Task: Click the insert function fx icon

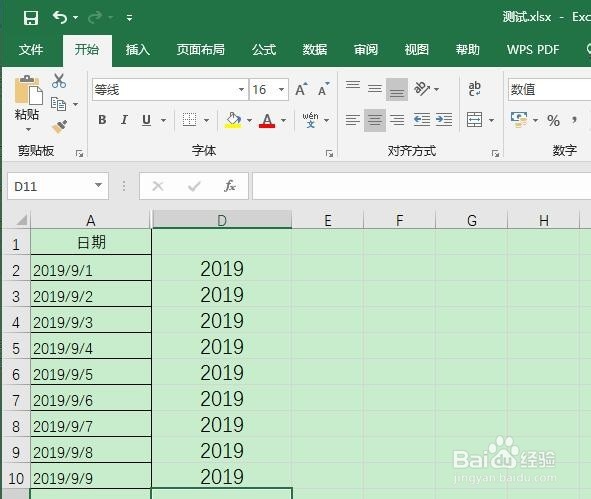Action: [x=230, y=186]
